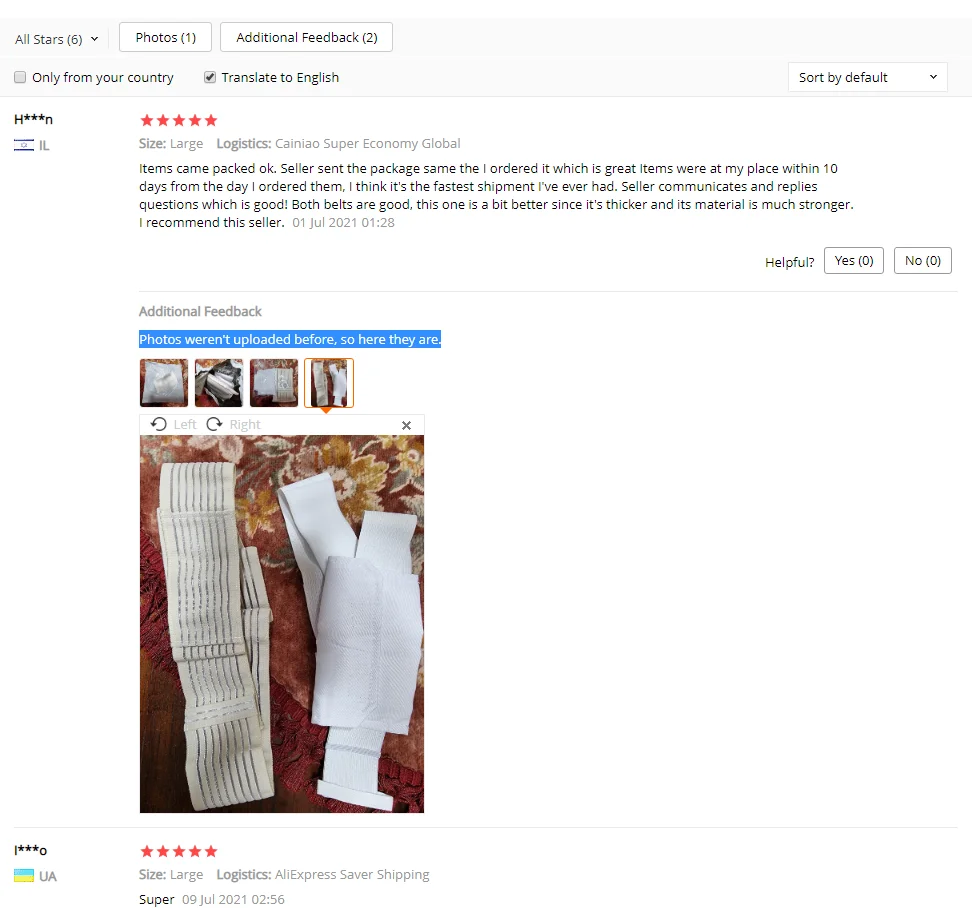Switch to Photos (1) tab
The image size is (972, 908).
pos(166,37)
